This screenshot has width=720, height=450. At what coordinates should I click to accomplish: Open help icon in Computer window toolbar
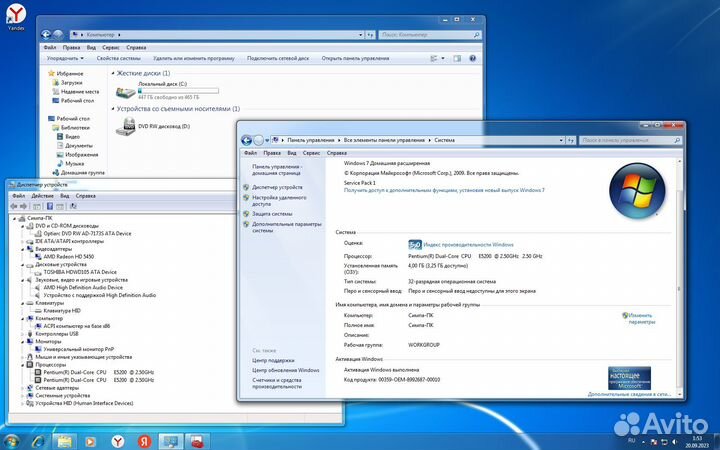472,58
